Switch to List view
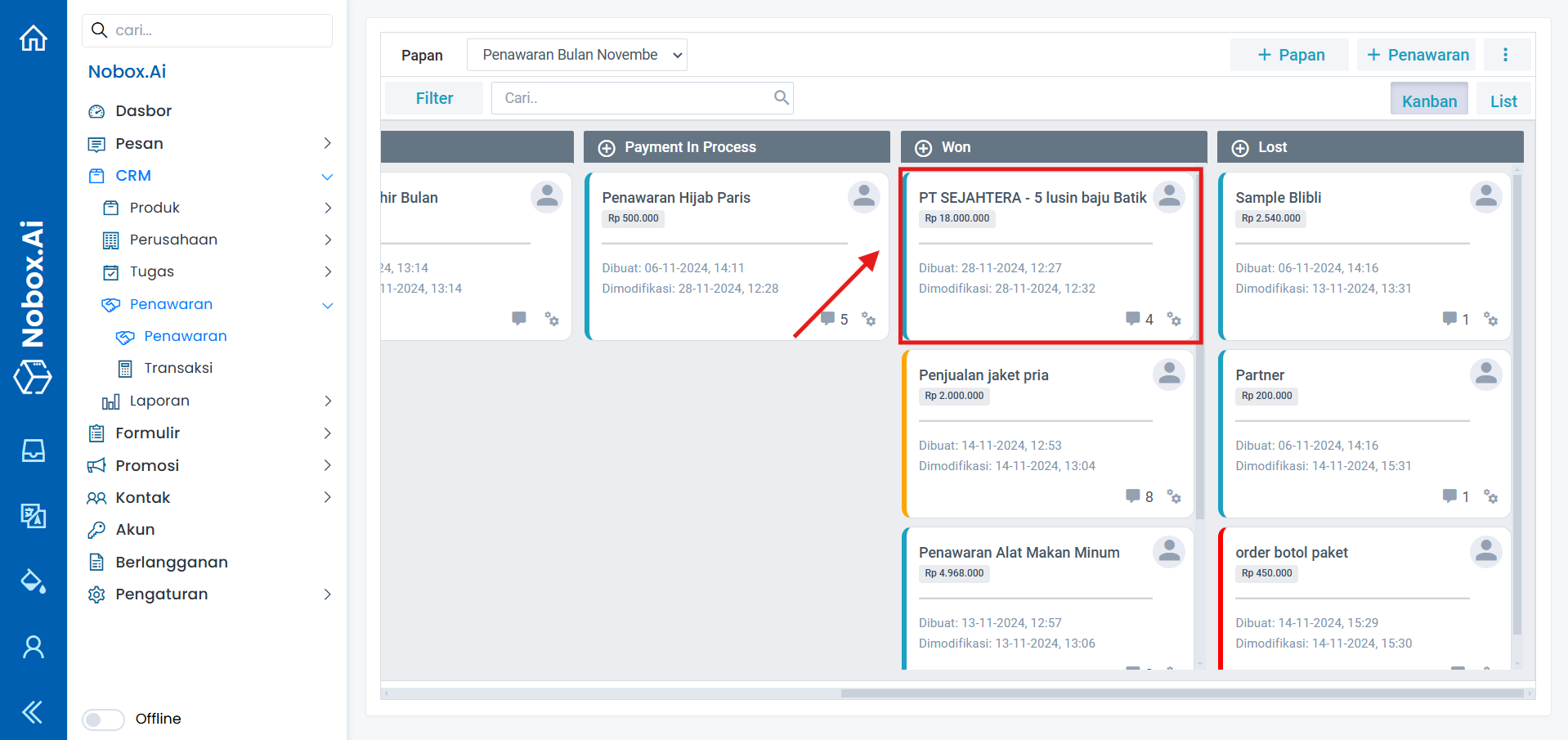The image size is (1568, 740). (1503, 101)
